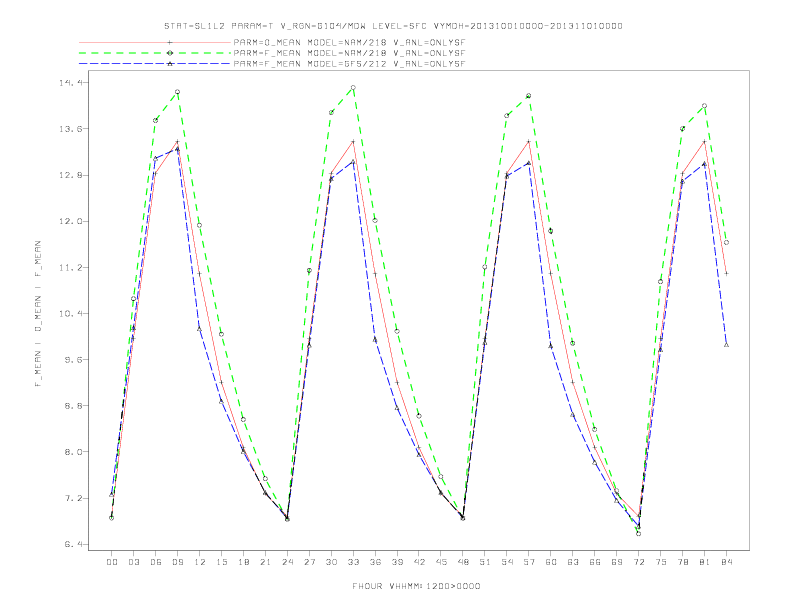Click x-axis tick label 33
Viewport: 792px width, 612px height.
click(x=353, y=562)
